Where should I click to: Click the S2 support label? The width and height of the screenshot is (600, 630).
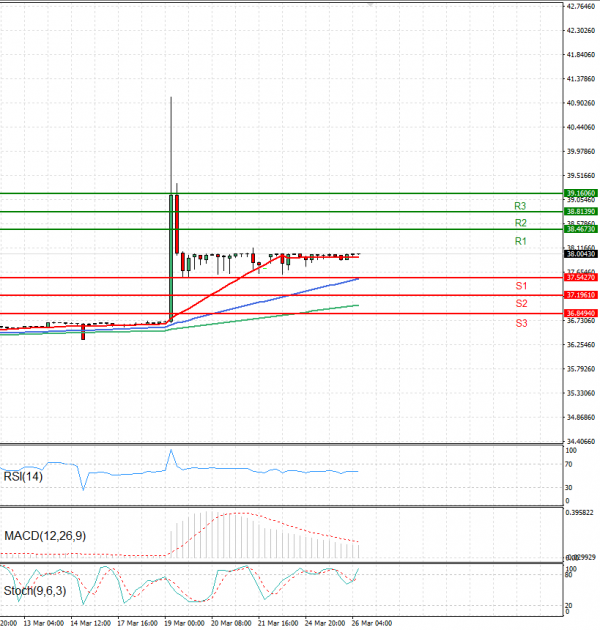[521, 303]
